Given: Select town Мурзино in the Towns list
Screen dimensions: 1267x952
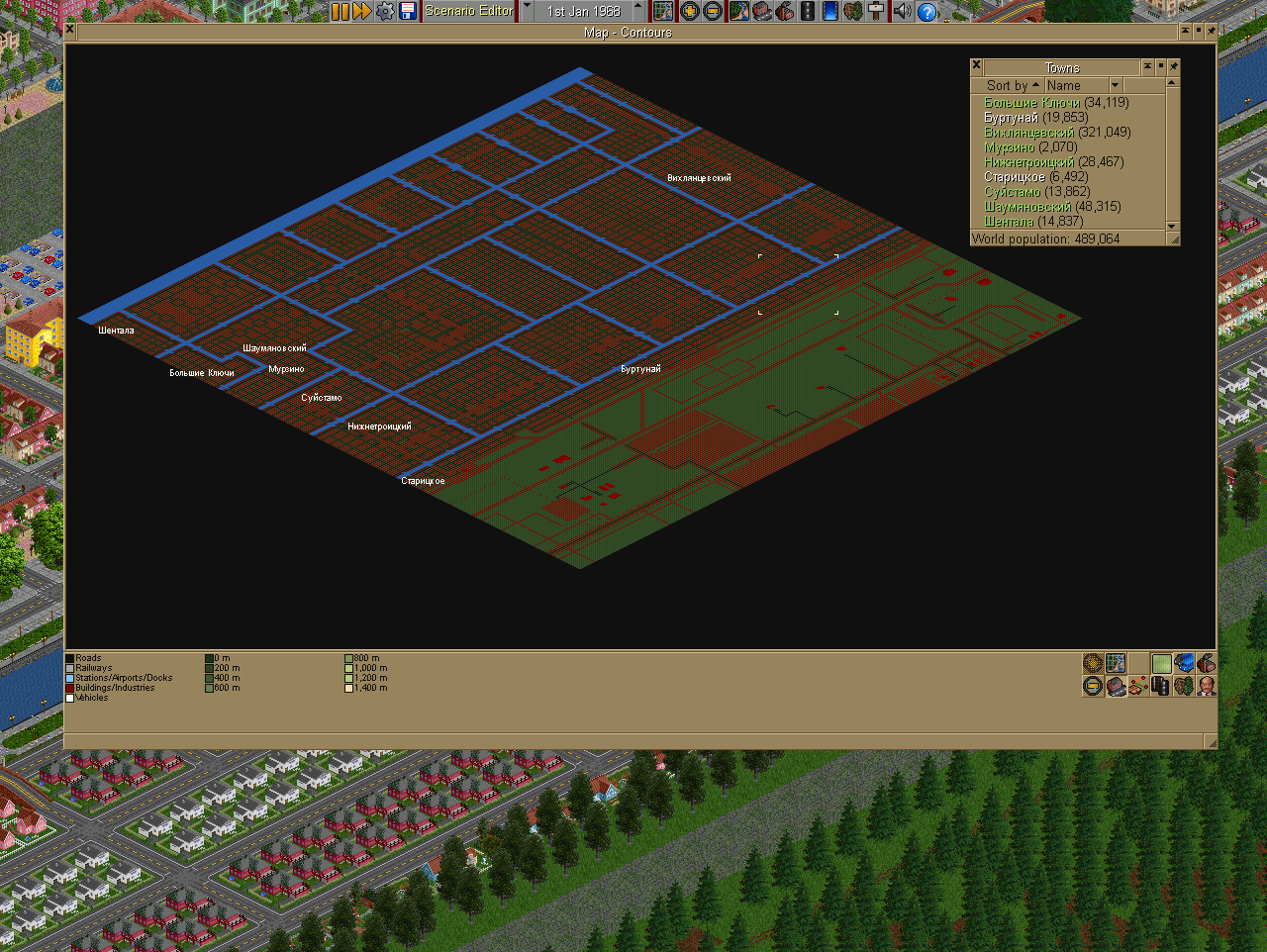Looking at the screenshot, I should (x=1067, y=146).
